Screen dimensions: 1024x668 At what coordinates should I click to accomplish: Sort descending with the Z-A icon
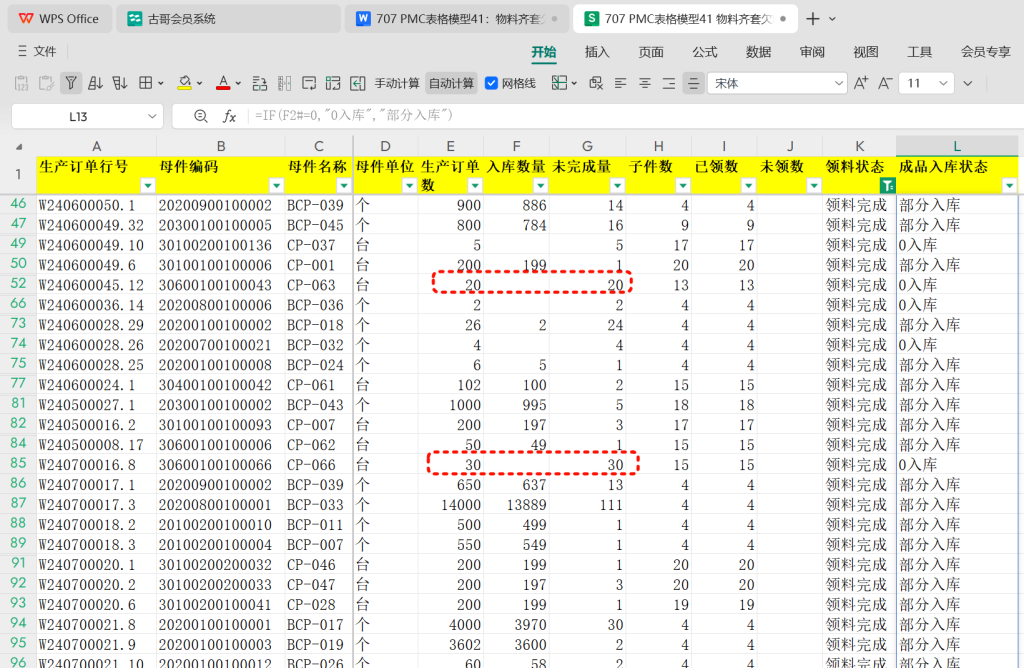(120, 83)
